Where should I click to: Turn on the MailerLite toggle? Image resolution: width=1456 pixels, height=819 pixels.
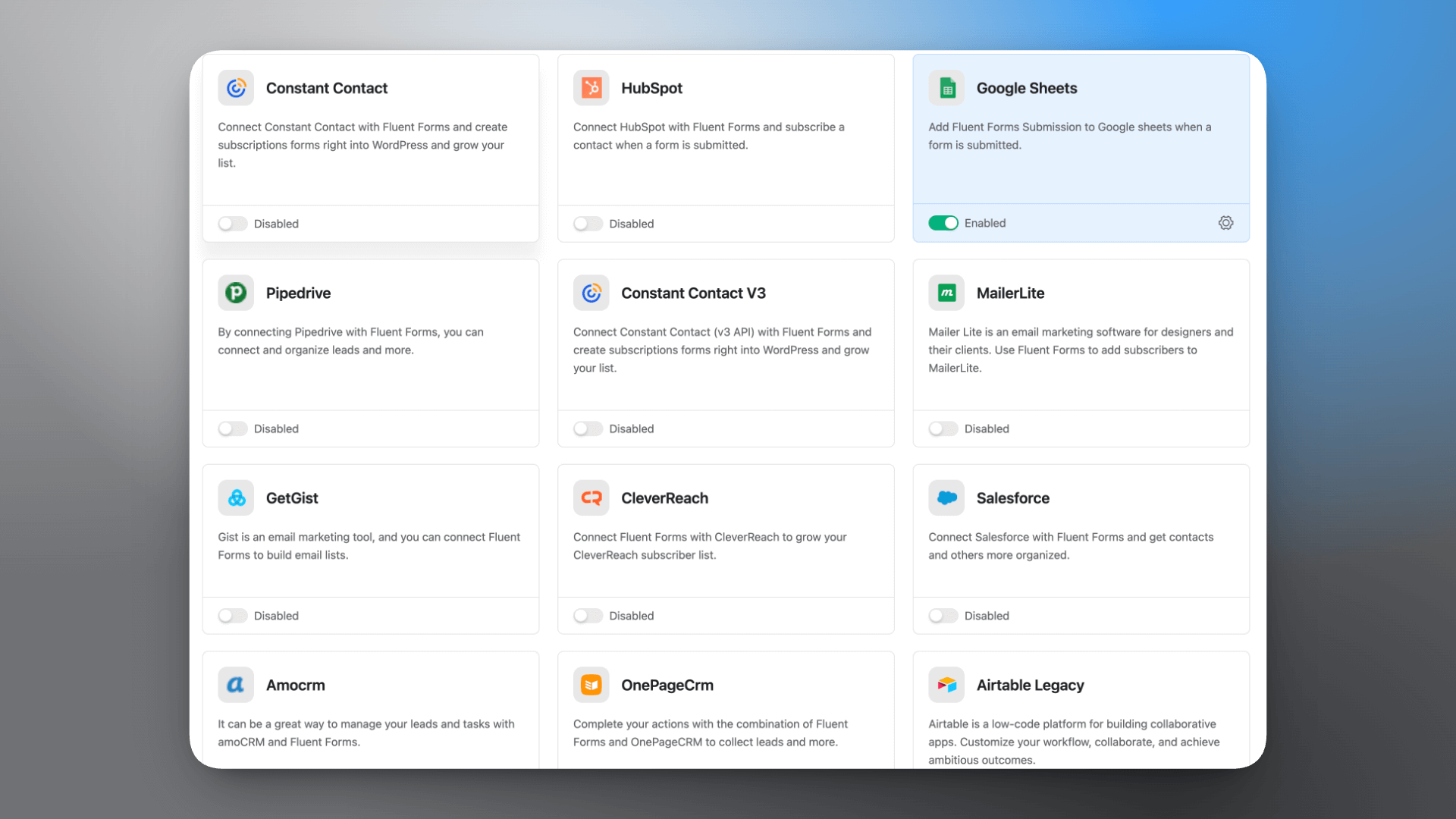943,428
